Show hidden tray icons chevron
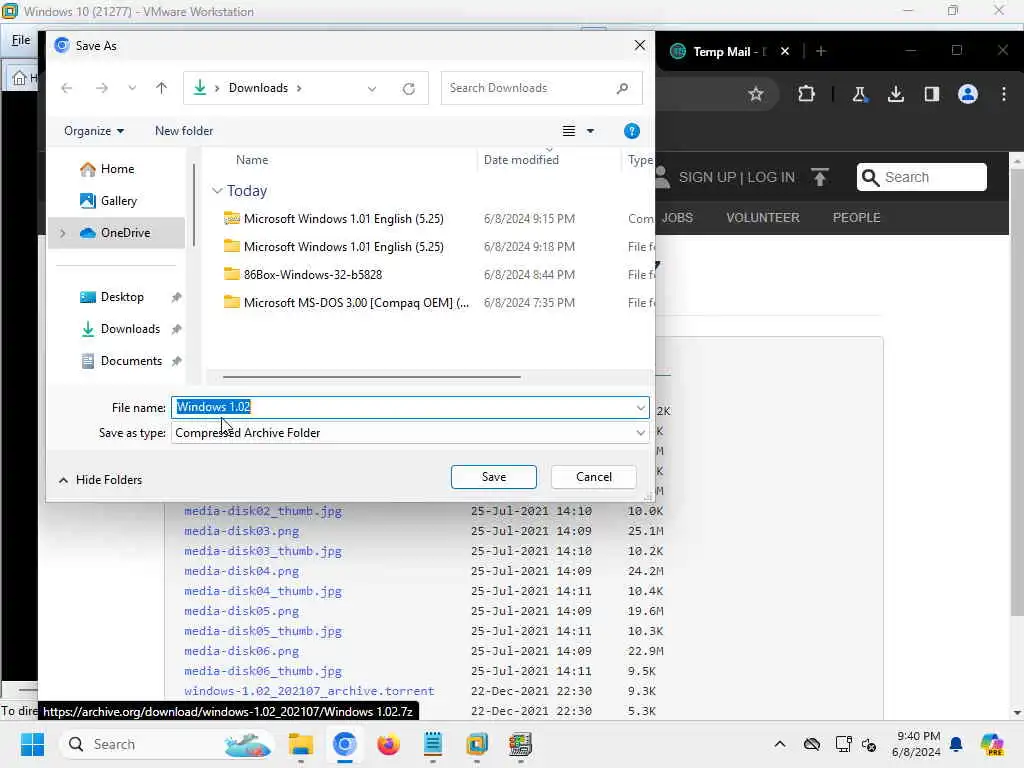The image size is (1024, 768). click(x=780, y=744)
